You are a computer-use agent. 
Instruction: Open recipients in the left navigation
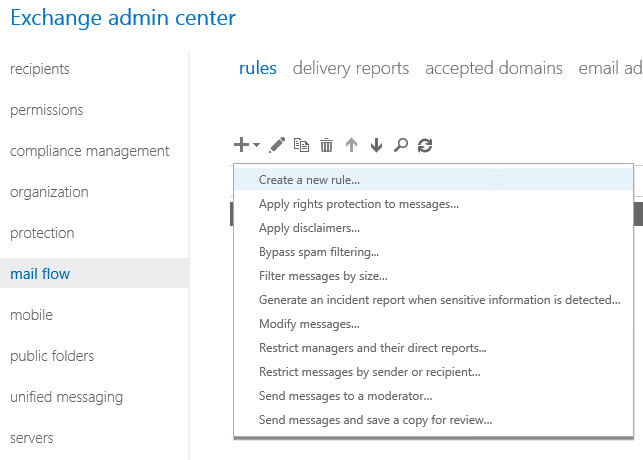tap(39, 69)
